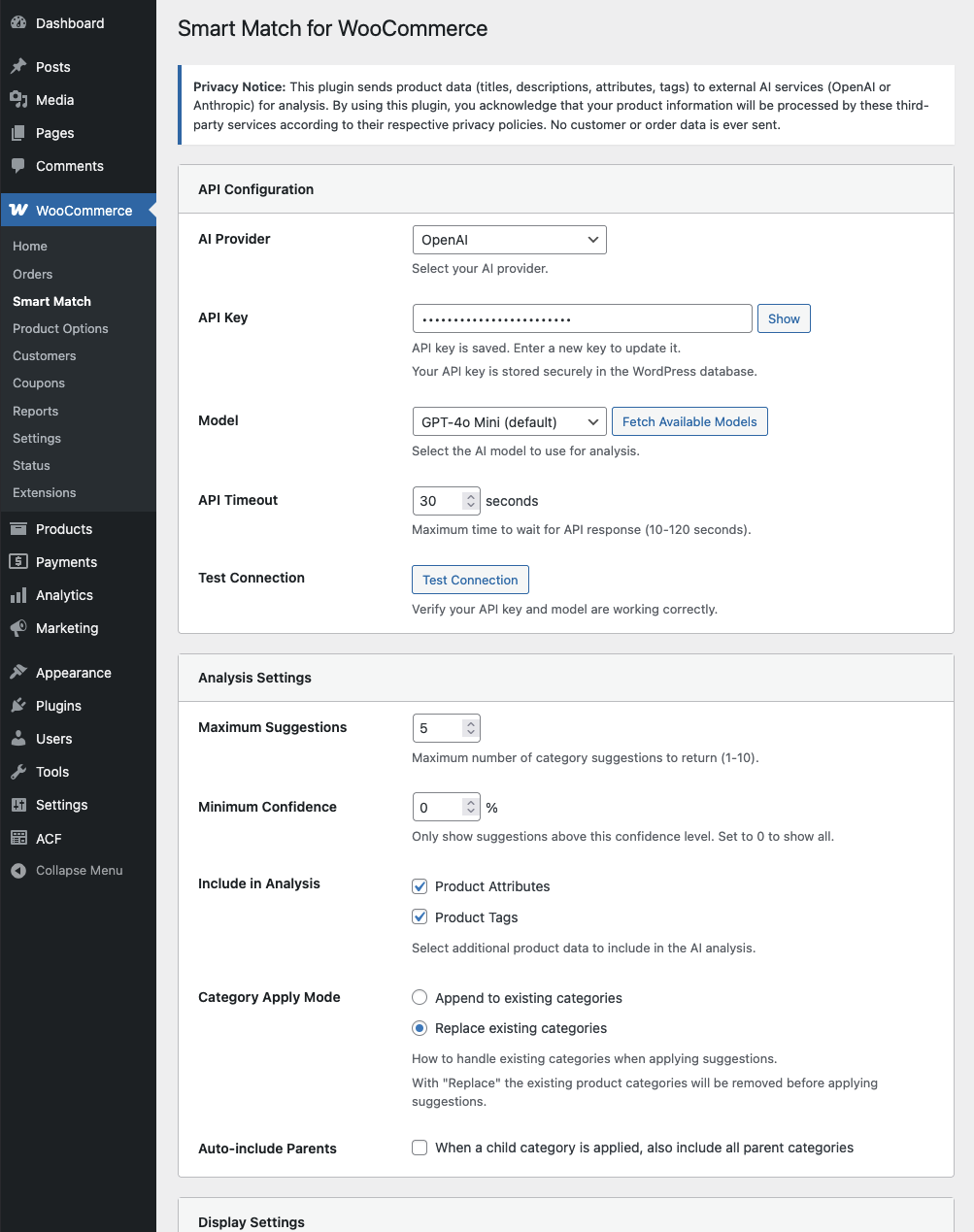This screenshot has width=974, height=1232.
Task: Uncheck the Product Tags checkbox
Action: coord(420,916)
